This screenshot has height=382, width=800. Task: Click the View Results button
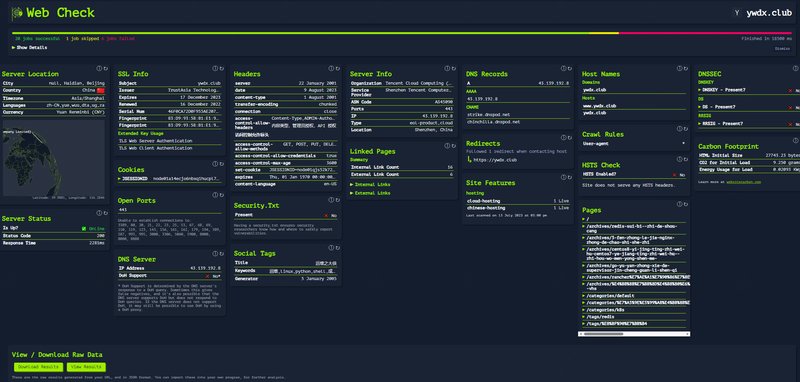pyautogui.click(x=86, y=367)
